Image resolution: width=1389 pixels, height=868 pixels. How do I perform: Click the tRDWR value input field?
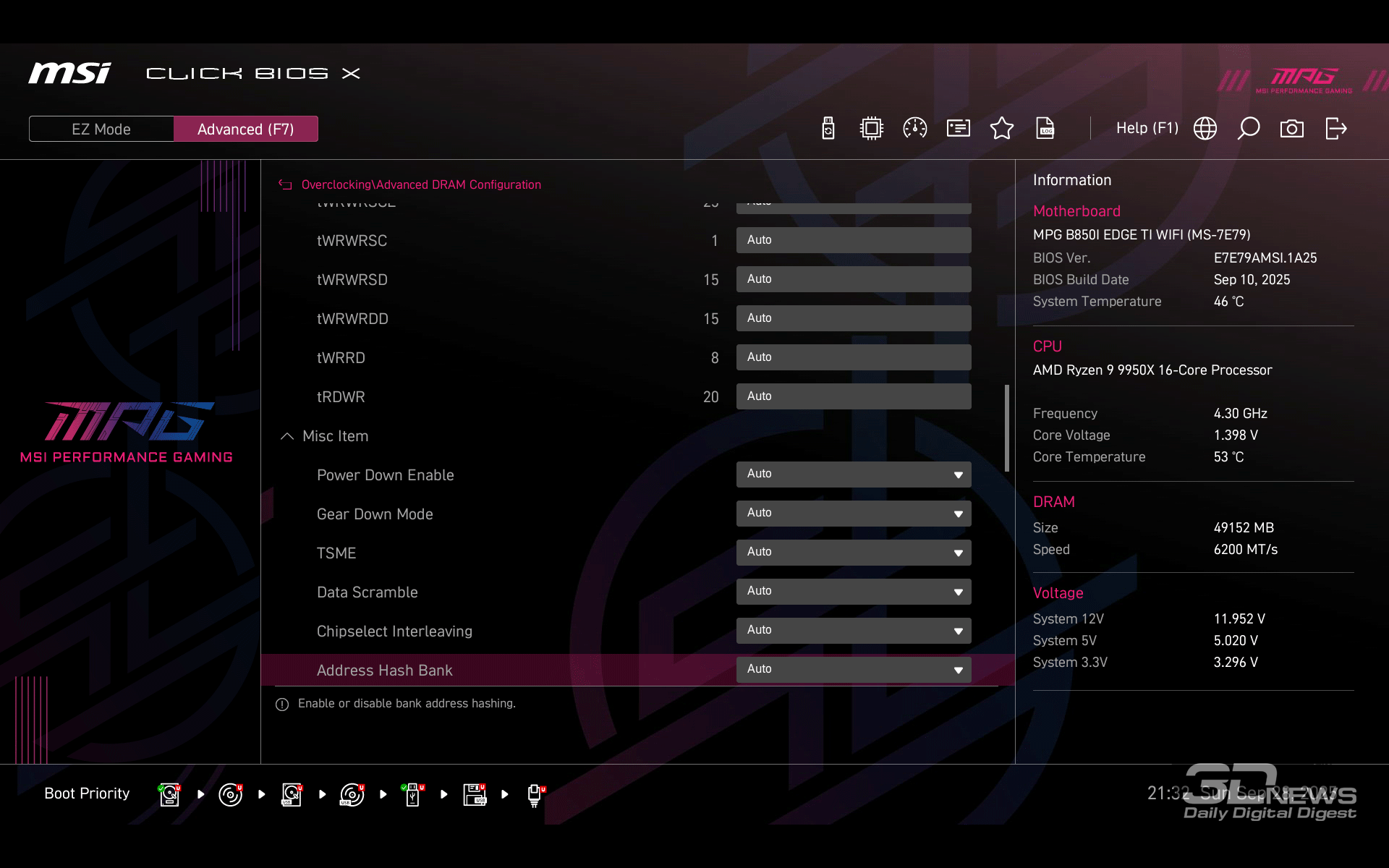point(853,396)
